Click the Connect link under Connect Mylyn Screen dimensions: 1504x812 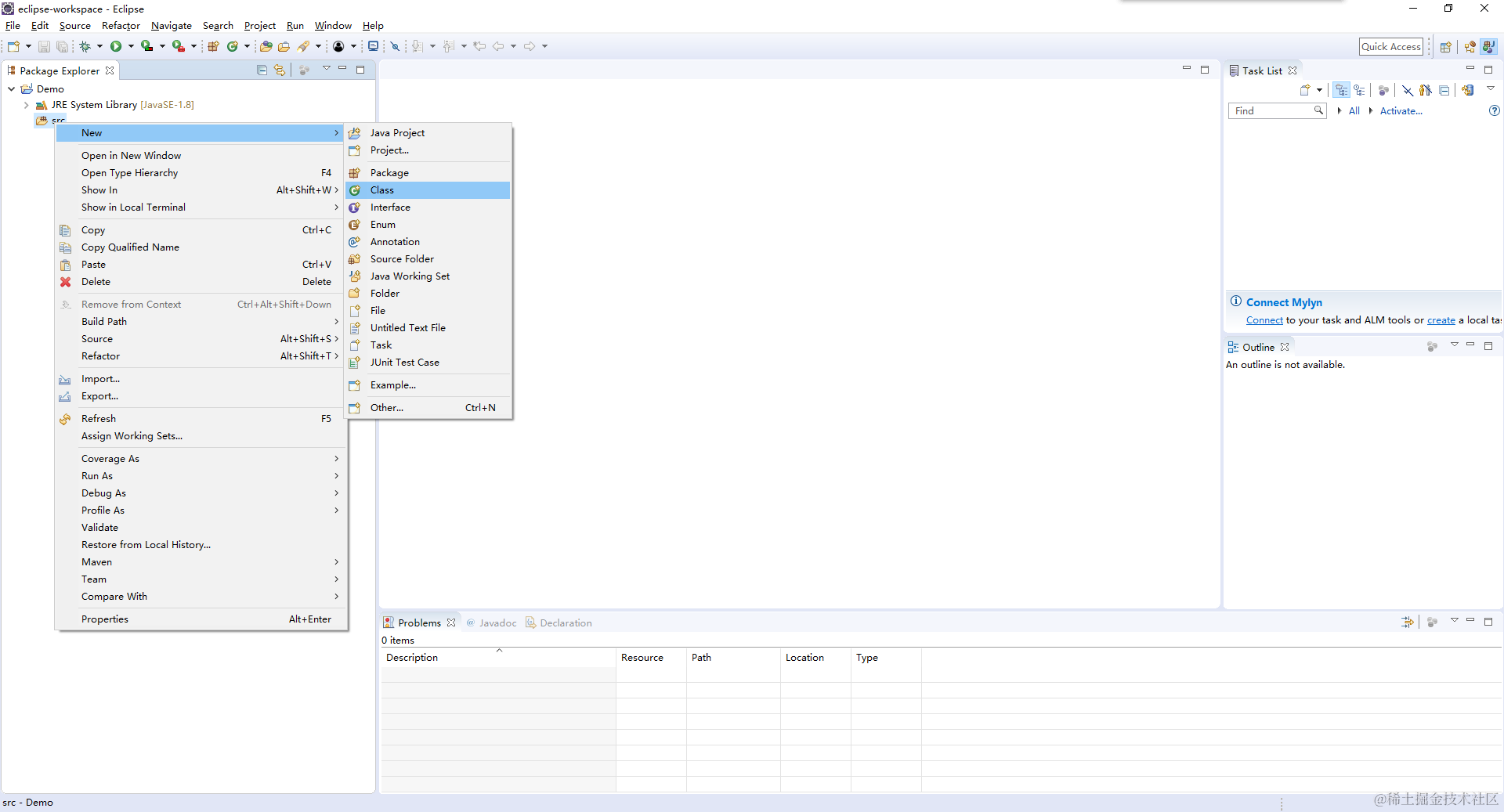1264,320
